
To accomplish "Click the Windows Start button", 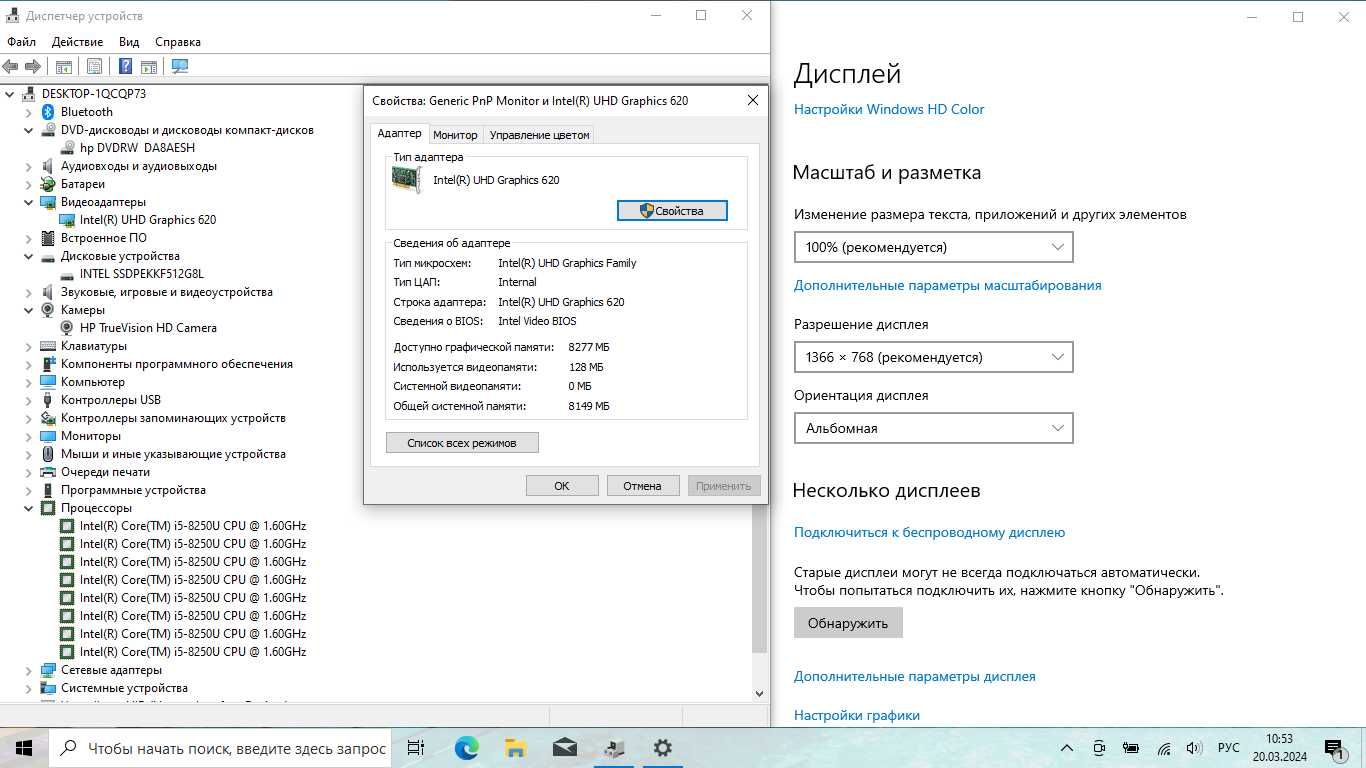I will click(24, 748).
